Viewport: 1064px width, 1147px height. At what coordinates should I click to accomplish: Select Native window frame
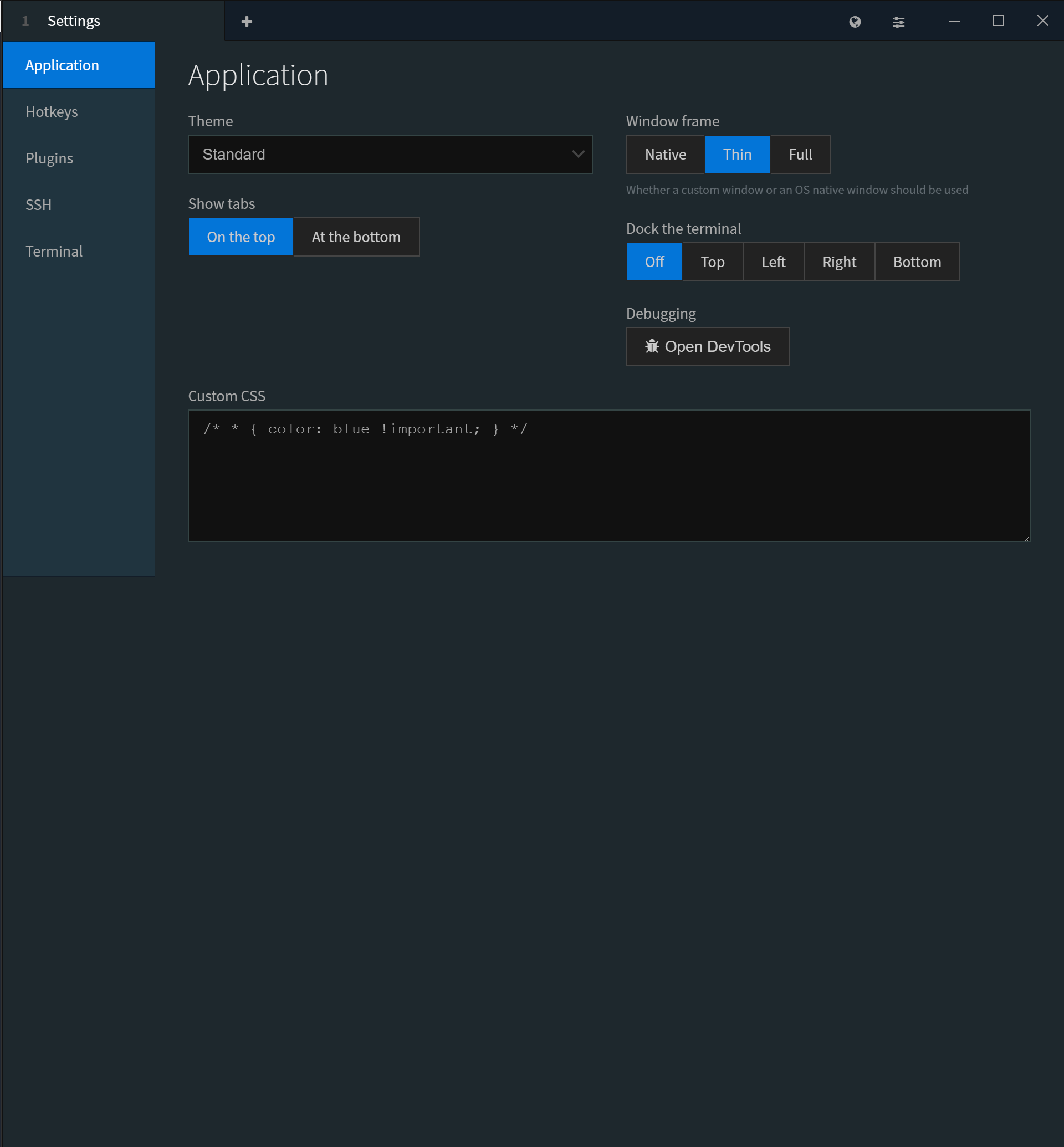[x=665, y=154]
